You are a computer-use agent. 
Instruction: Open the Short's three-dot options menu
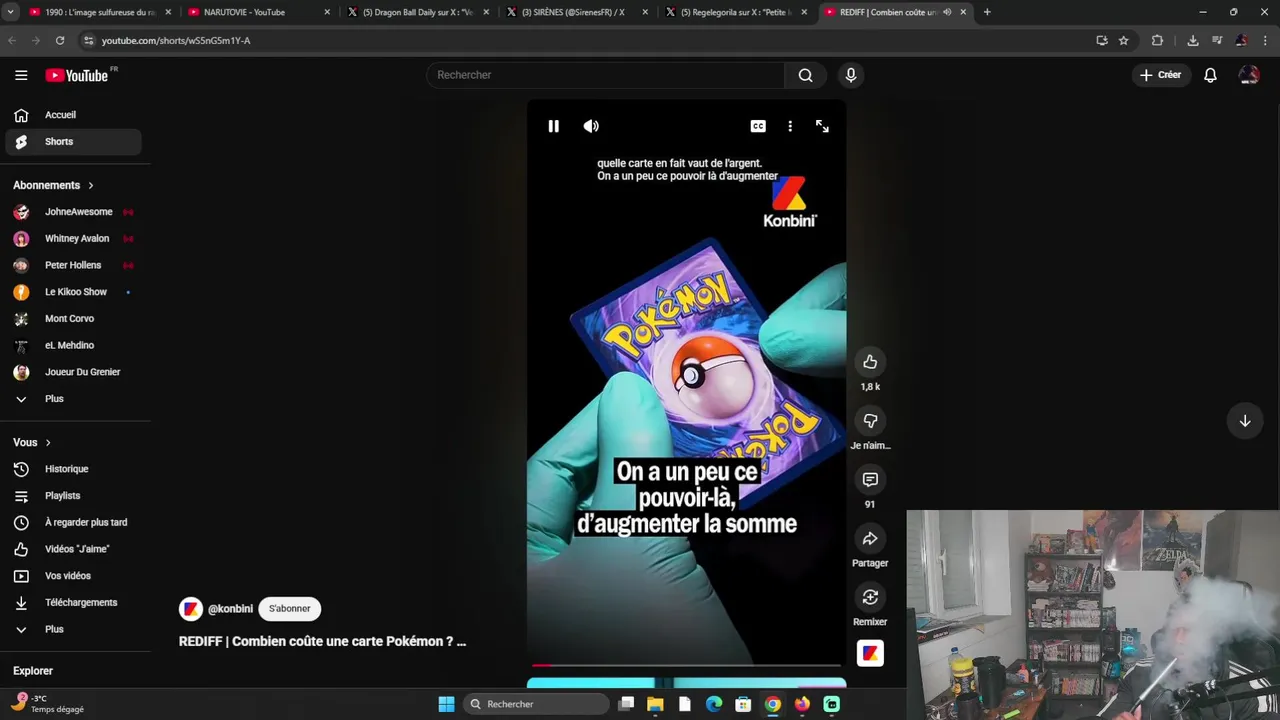tap(790, 126)
